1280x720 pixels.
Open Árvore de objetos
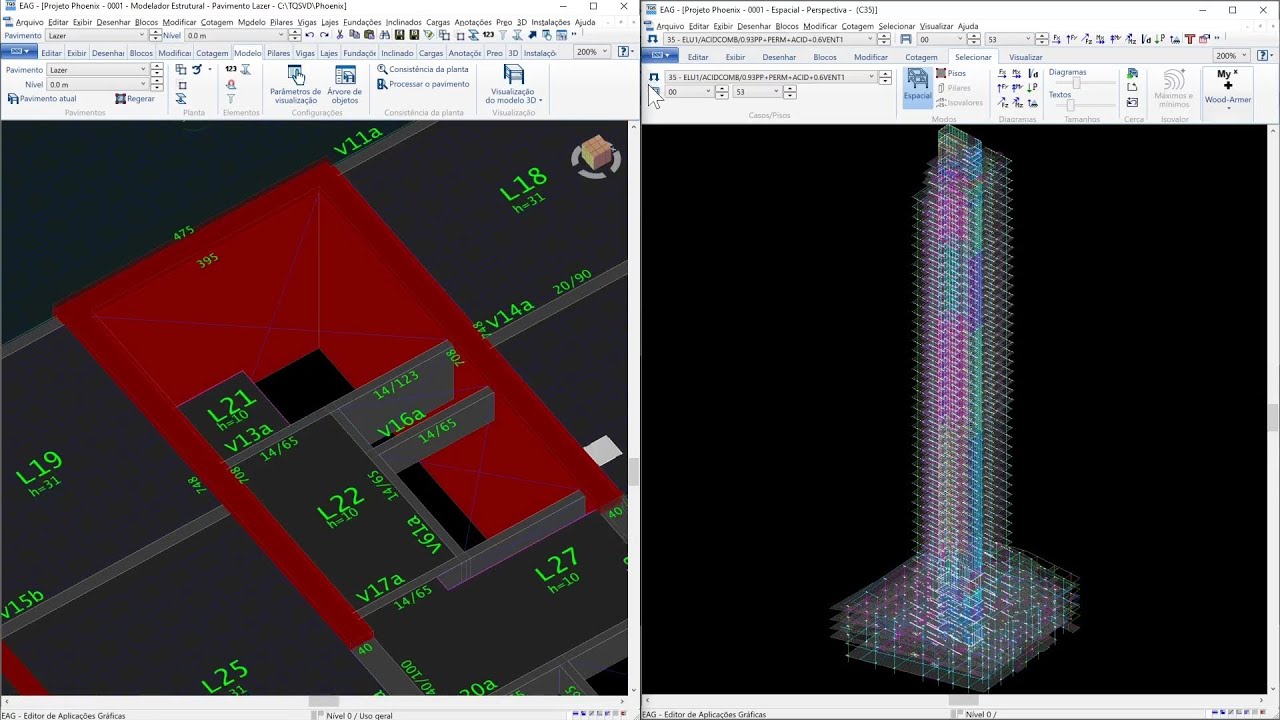click(345, 85)
